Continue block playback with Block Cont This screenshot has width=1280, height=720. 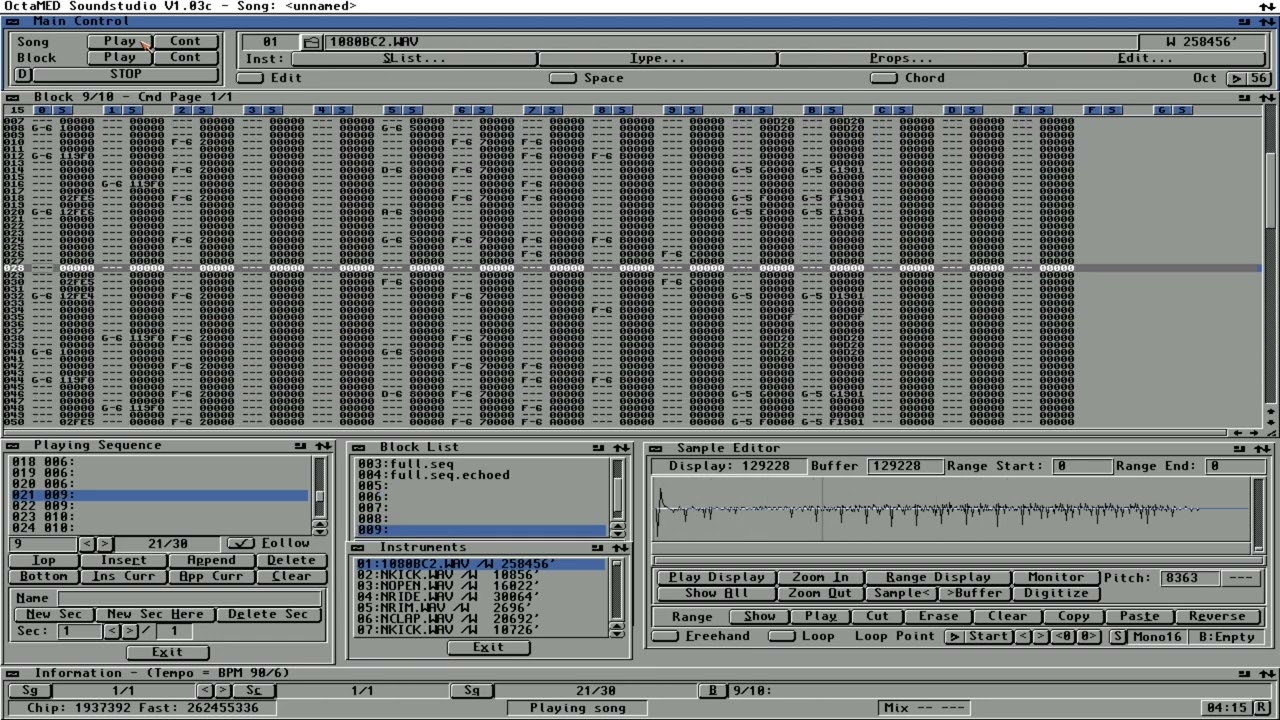click(185, 57)
